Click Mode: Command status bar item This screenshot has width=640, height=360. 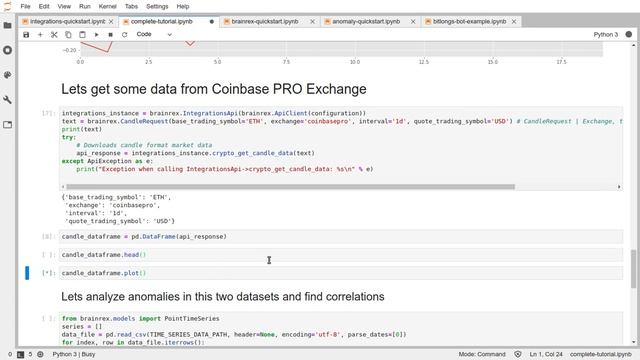[482, 354]
